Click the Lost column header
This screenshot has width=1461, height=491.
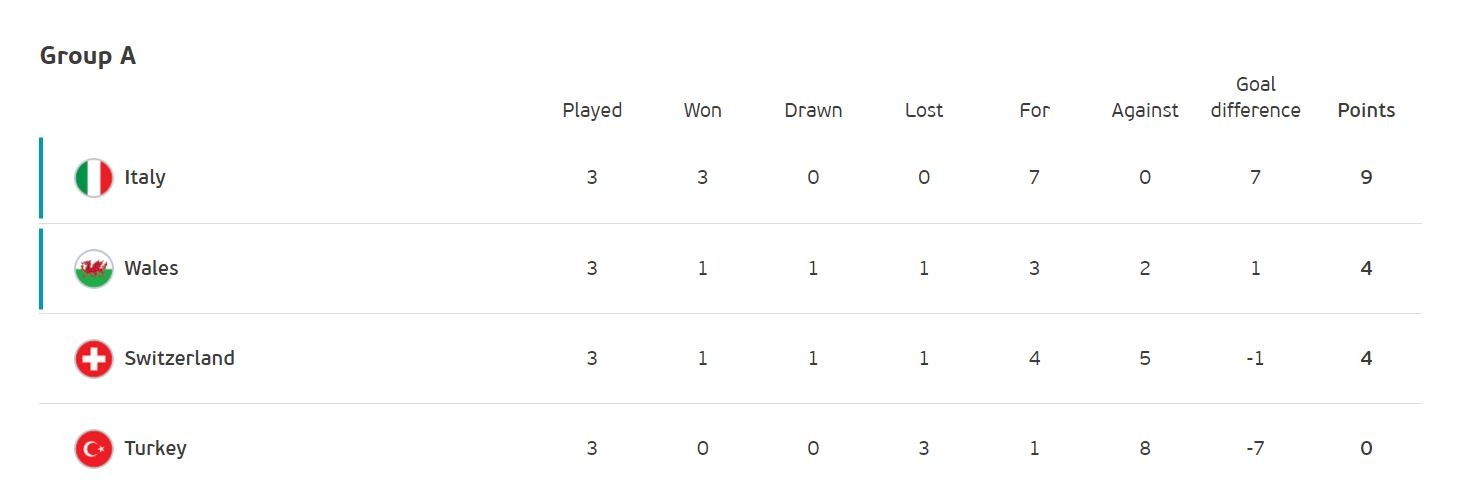tap(924, 111)
